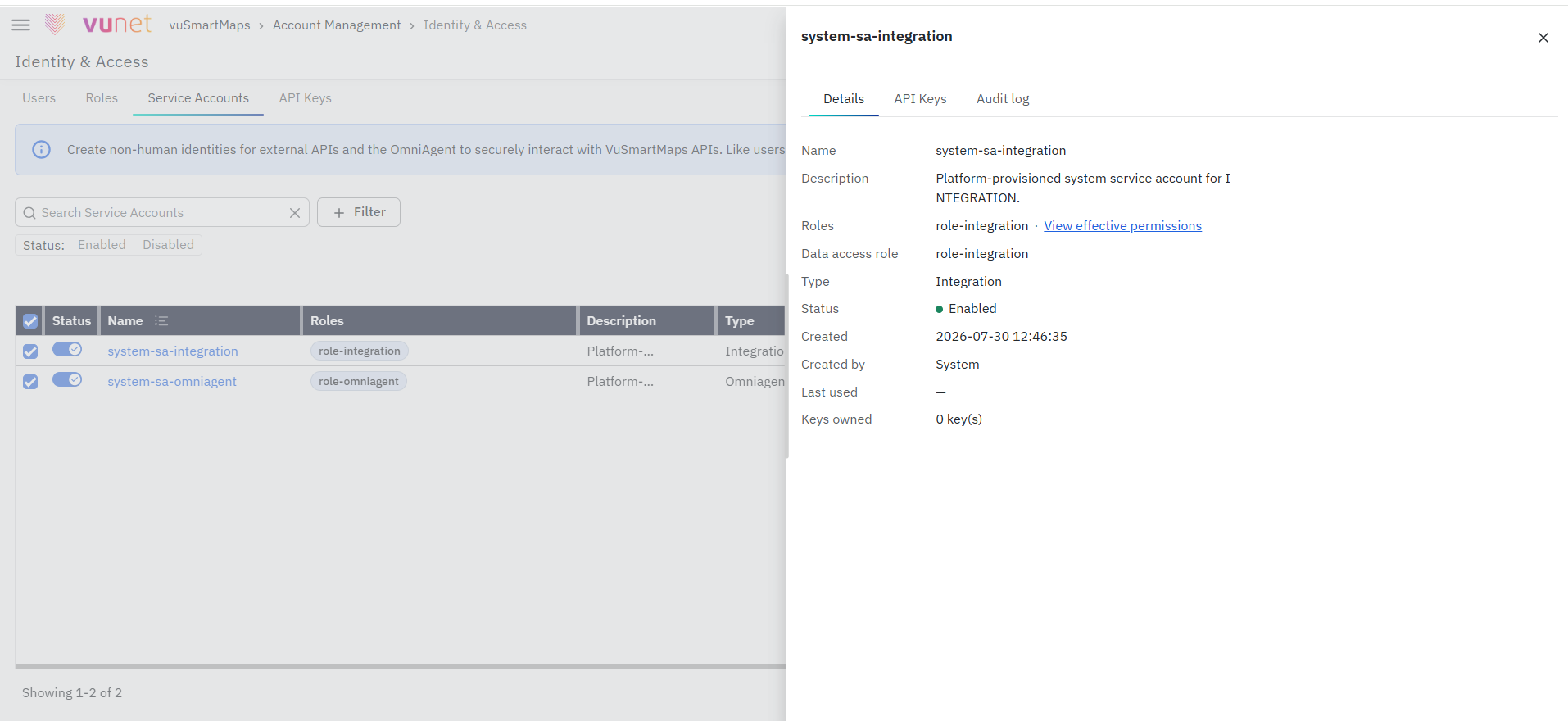Sort by the Status column header
The height and width of the screenshot is (721, 1568).
[71, 321]
